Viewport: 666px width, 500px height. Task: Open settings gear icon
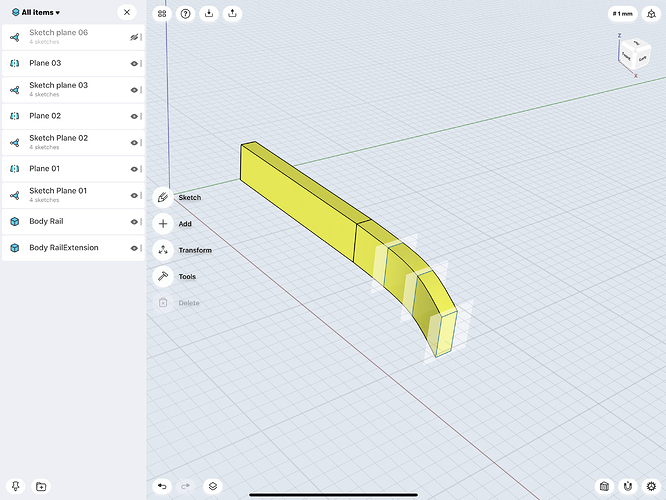click(651, 486)
